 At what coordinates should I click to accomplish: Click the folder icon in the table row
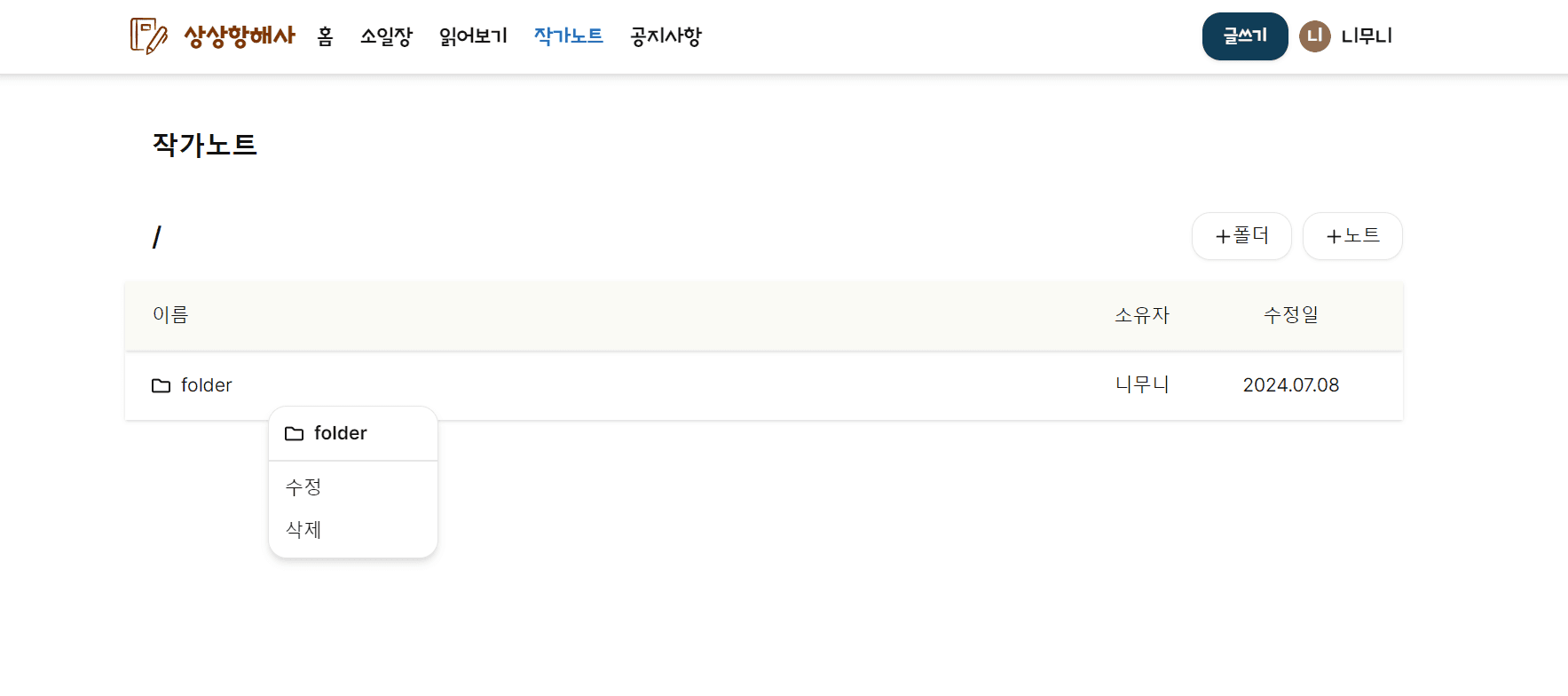point(161,386)
